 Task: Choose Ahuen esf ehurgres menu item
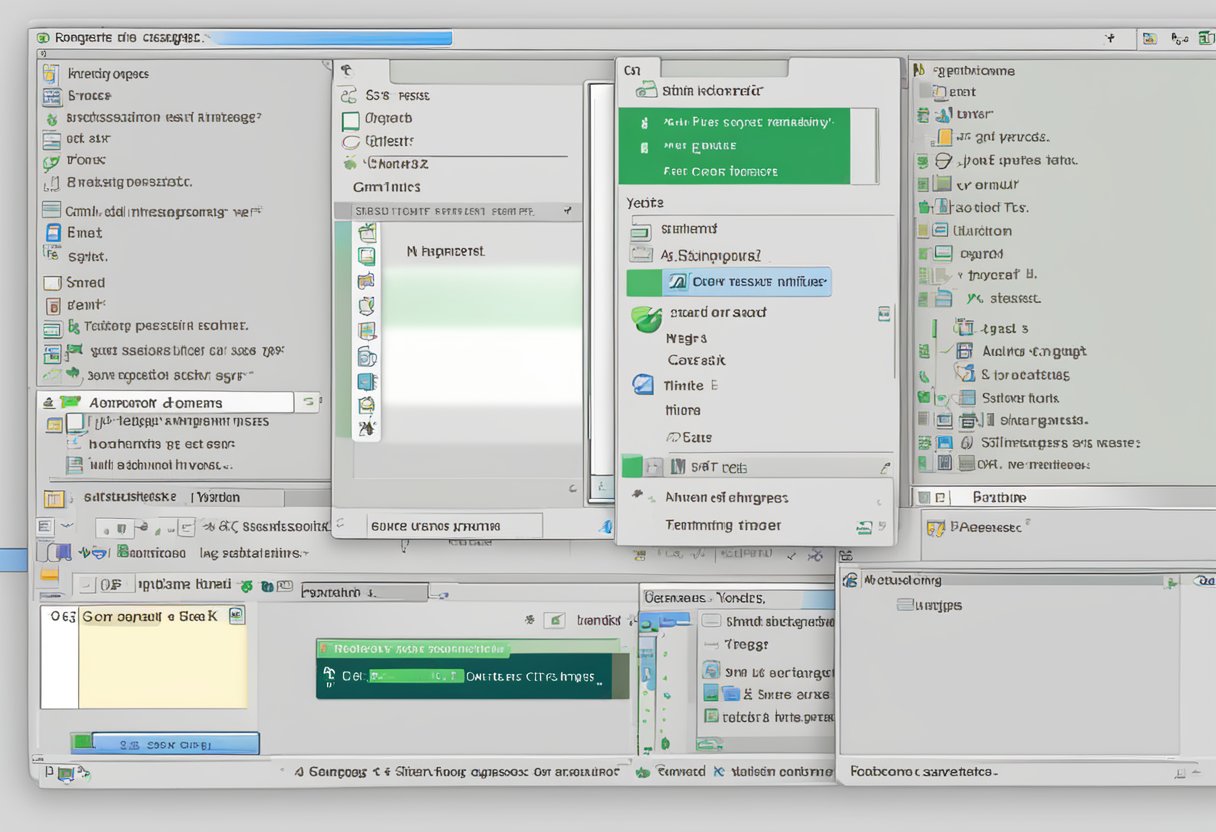[726, 497]
